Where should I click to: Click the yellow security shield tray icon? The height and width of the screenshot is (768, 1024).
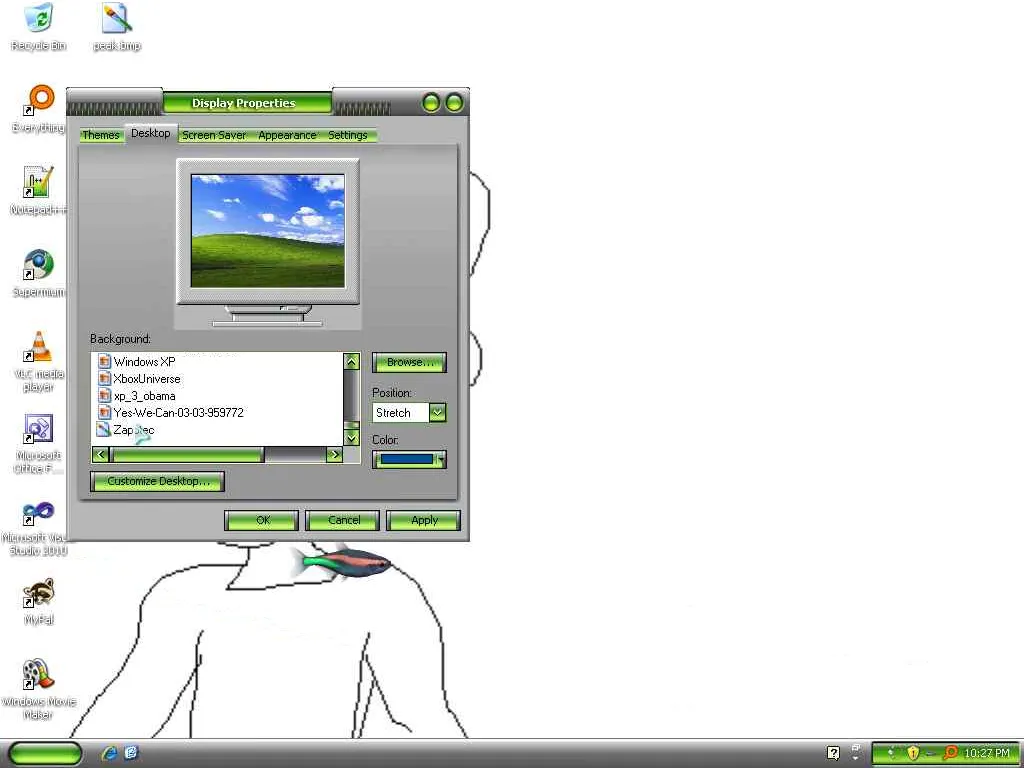[913, 753]
